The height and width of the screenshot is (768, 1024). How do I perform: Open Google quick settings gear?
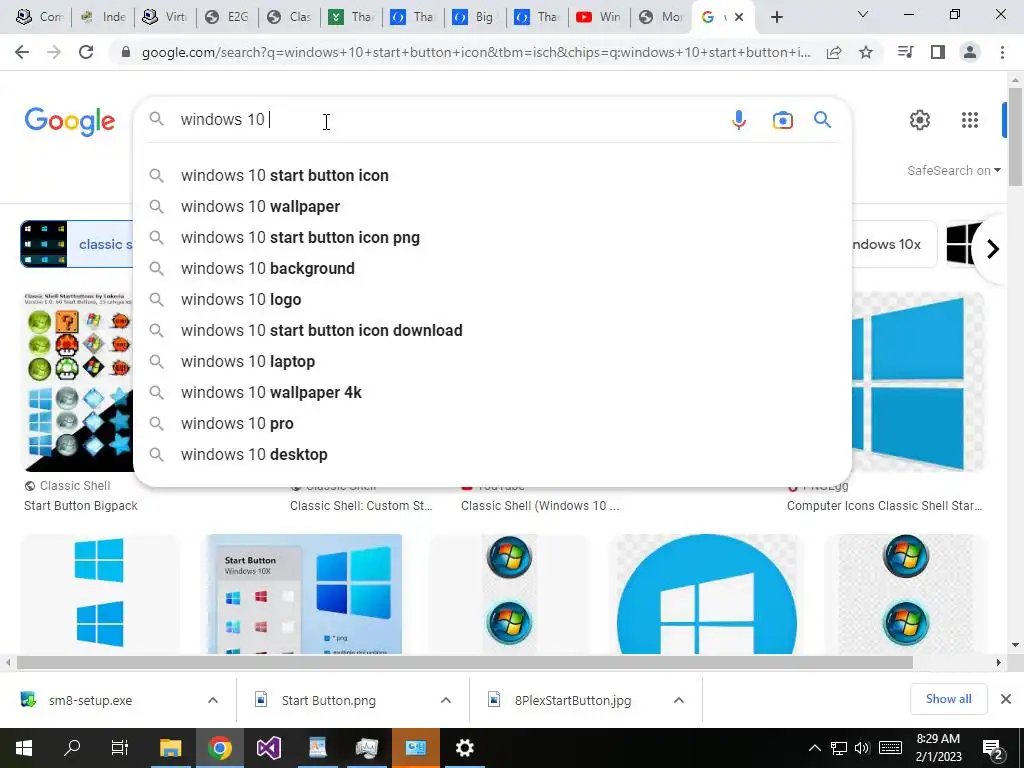point(920,120)
